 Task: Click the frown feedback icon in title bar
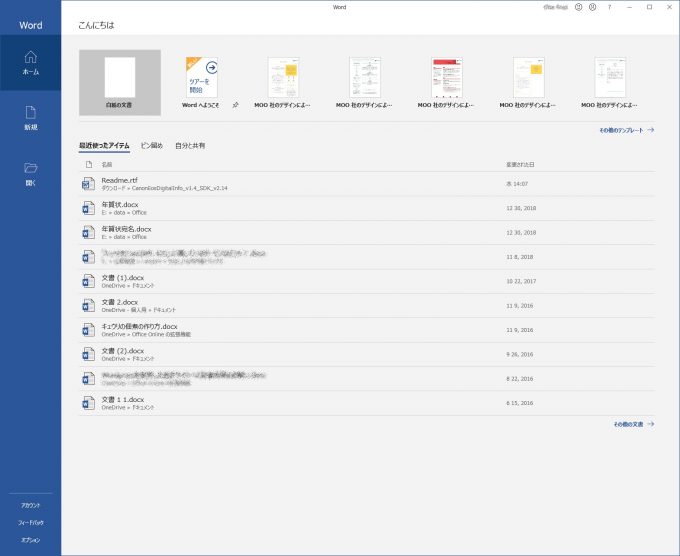pyautogui.click(x=592, y=7)
